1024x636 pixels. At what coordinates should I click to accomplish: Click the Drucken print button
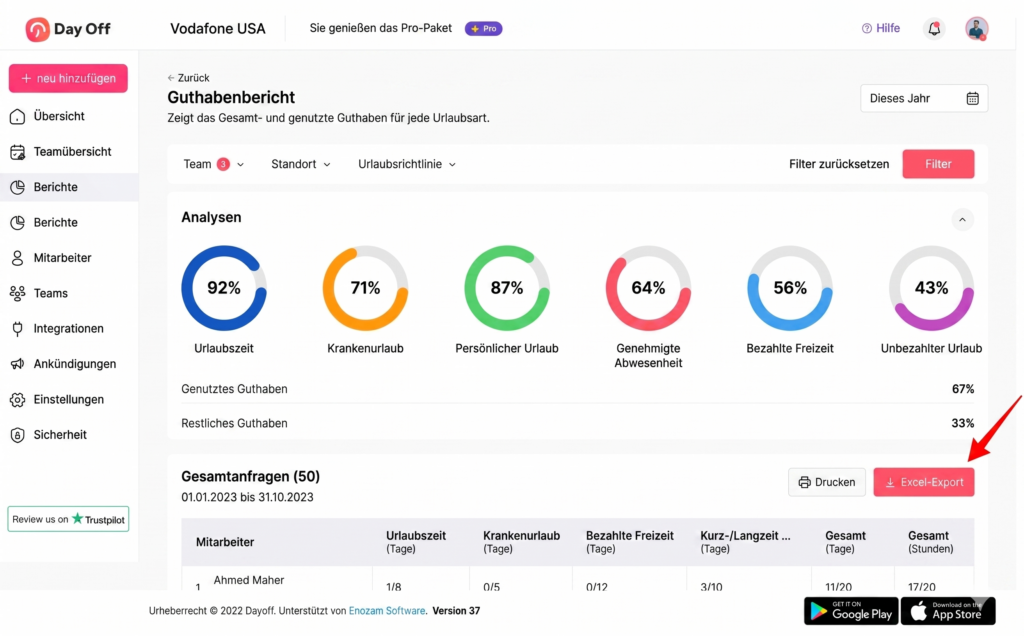point(826,482)
